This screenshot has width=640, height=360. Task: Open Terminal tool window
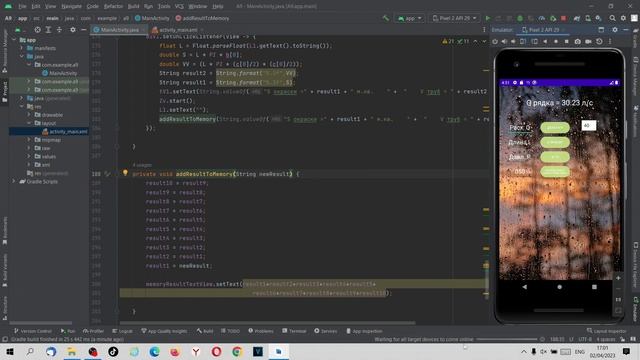tap(294, 331)
